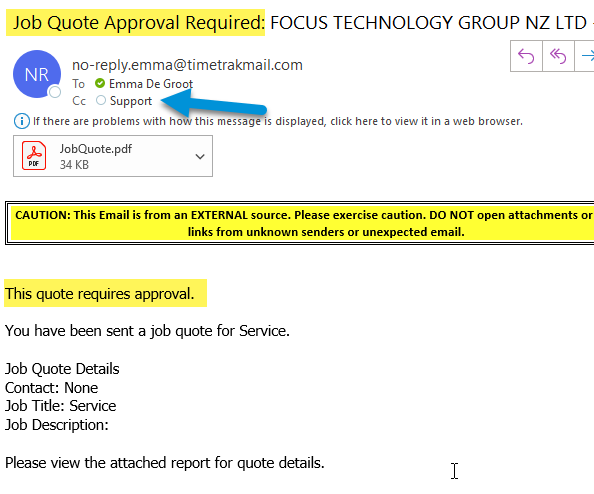Image resolution: width=594 pixels, height=494 pixels.
Task: Click the highlighted 'This quote requires approval' text
Action: coord(100,294)
